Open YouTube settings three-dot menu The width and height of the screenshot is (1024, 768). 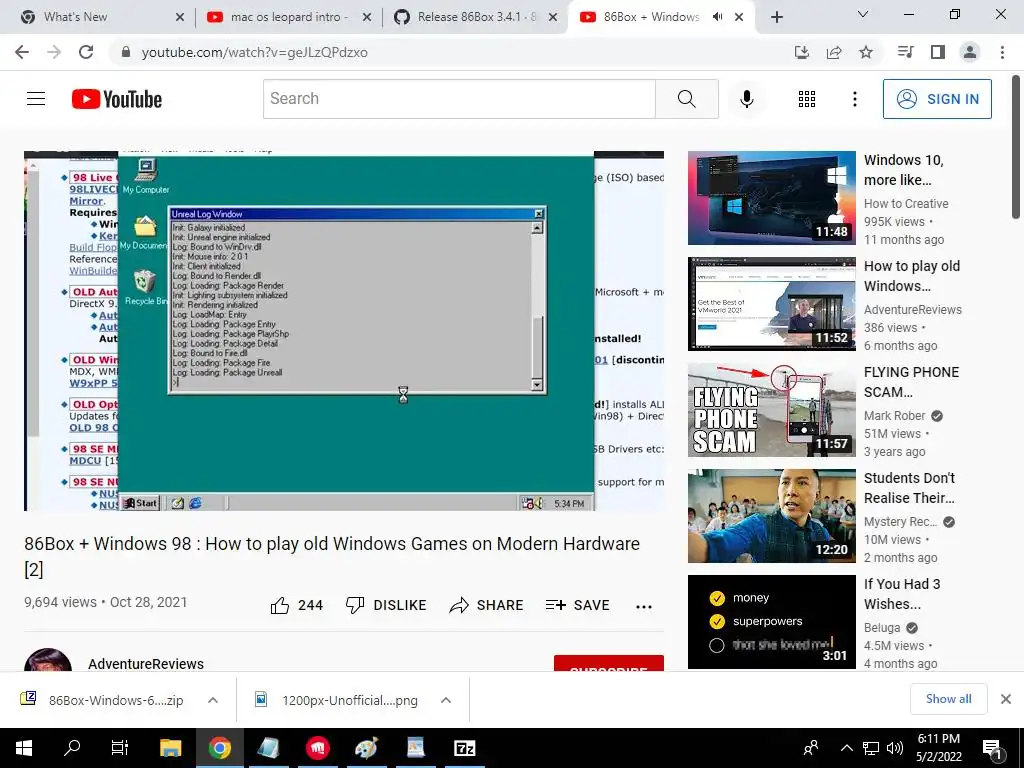point(854,99)
